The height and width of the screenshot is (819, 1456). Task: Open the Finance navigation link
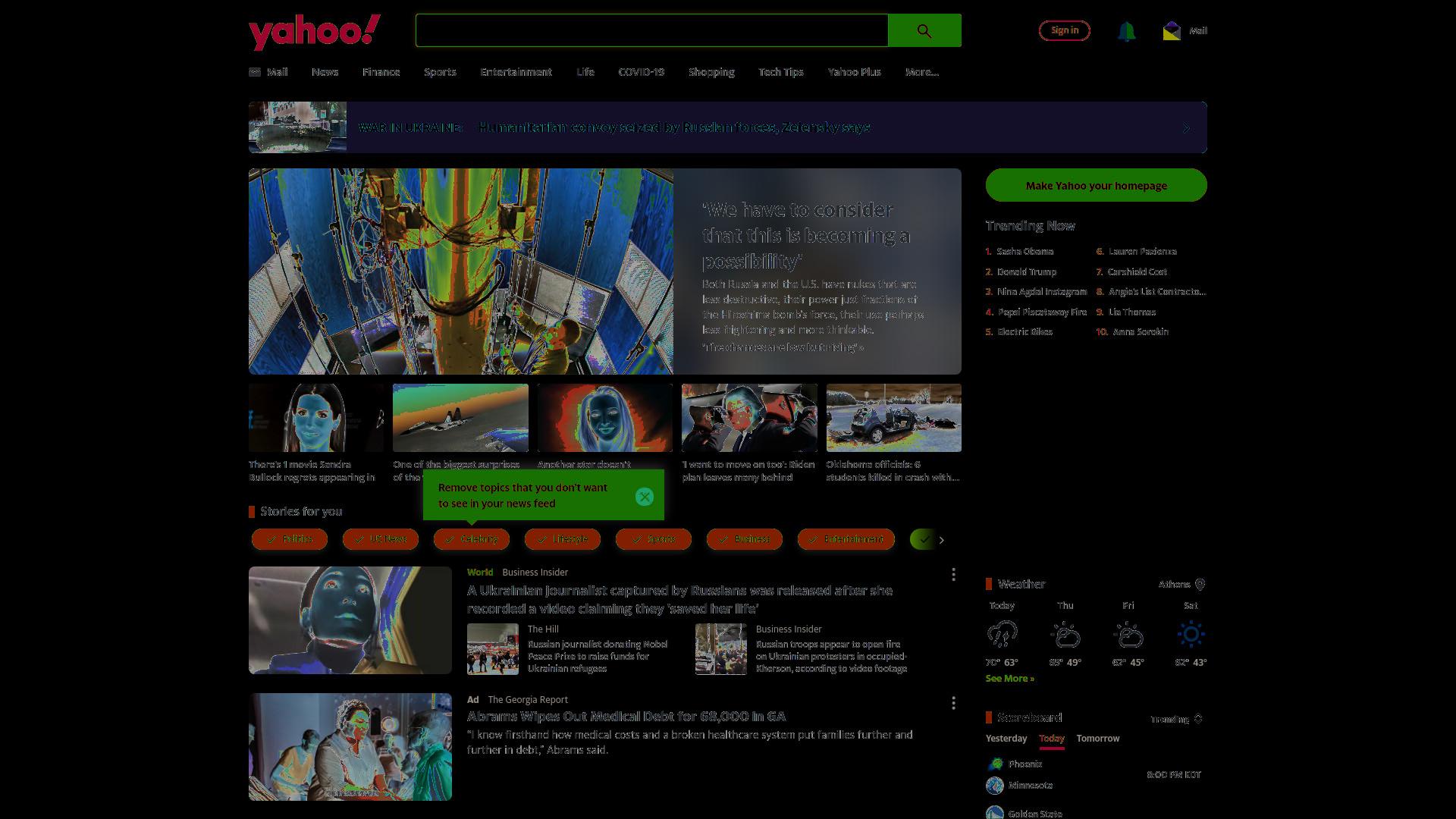click(x=381, y=72)
